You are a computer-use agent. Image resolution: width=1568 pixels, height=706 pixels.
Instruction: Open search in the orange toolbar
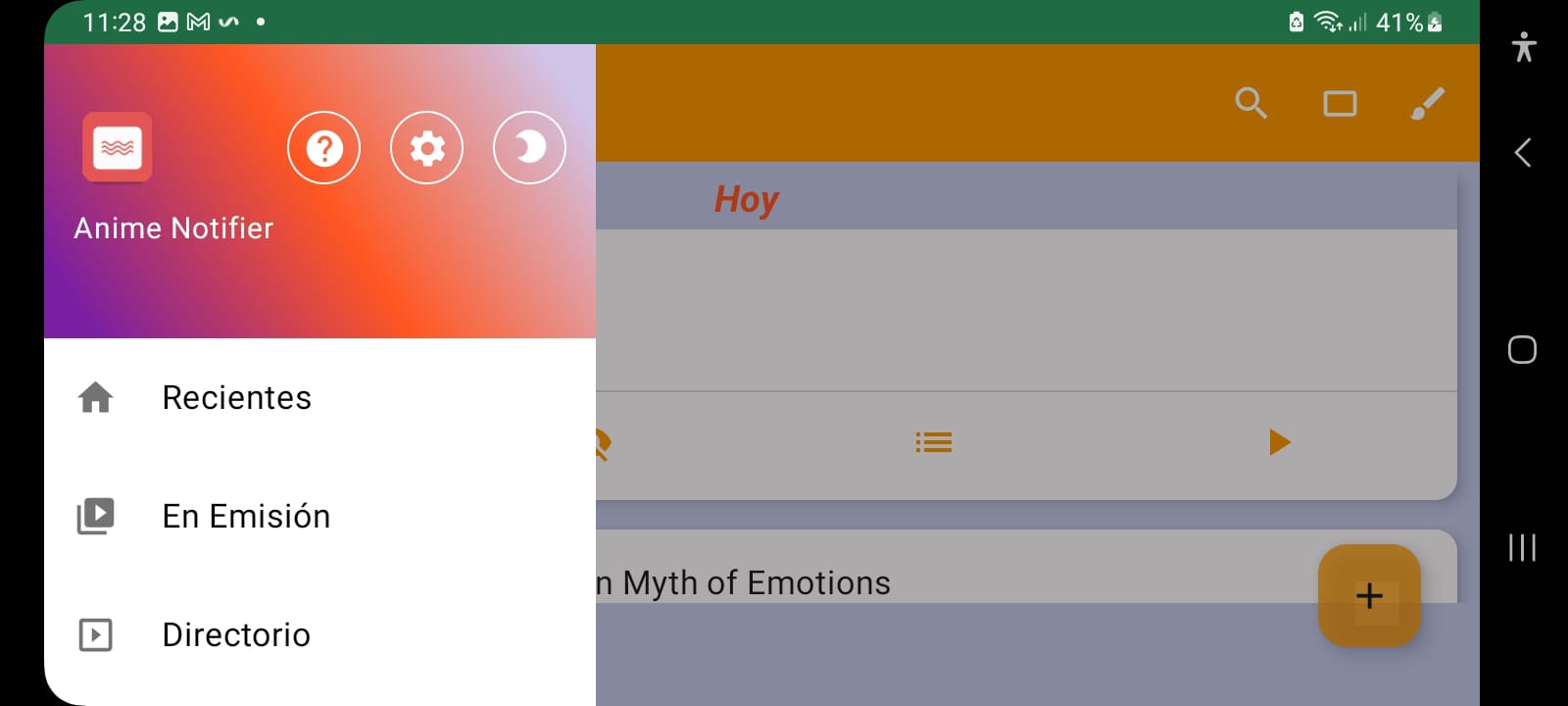(x=1251, y=103)
